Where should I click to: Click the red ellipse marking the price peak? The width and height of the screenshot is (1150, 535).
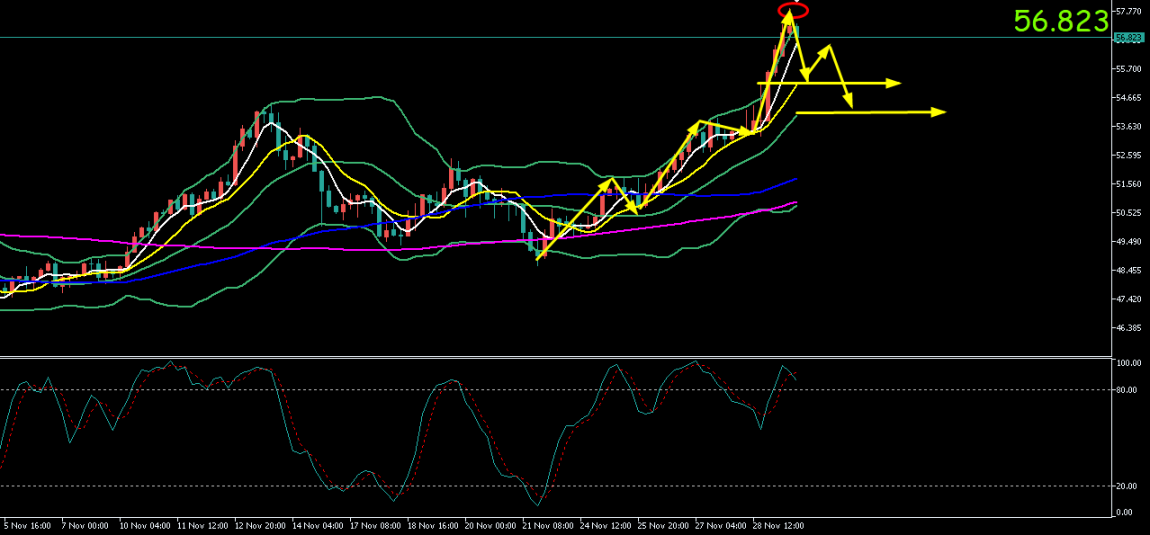coord(792,11)
